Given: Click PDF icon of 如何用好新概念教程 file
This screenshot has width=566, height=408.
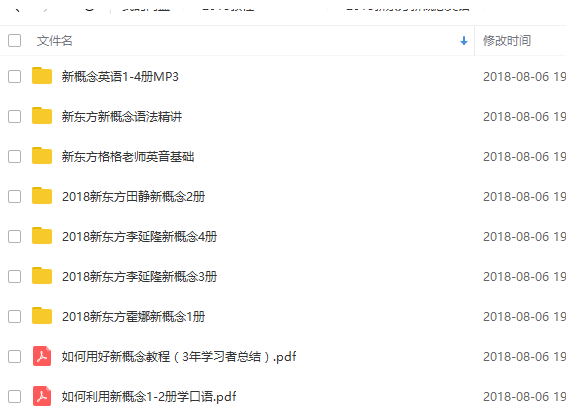Looking at the screenshot, I should tap(42, 356).
